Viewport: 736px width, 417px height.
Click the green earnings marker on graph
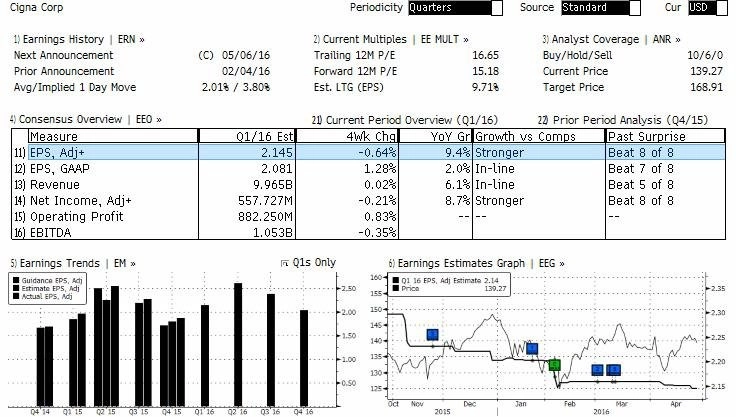coord(555,365)
